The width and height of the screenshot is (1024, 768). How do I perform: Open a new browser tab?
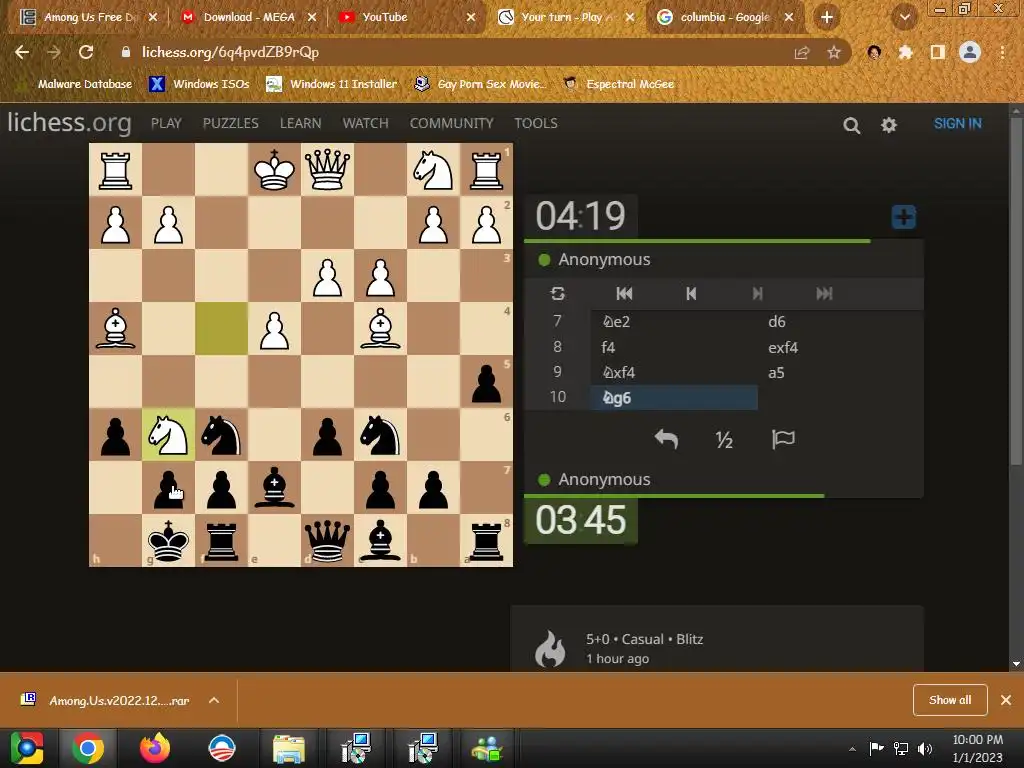point(827,17)
